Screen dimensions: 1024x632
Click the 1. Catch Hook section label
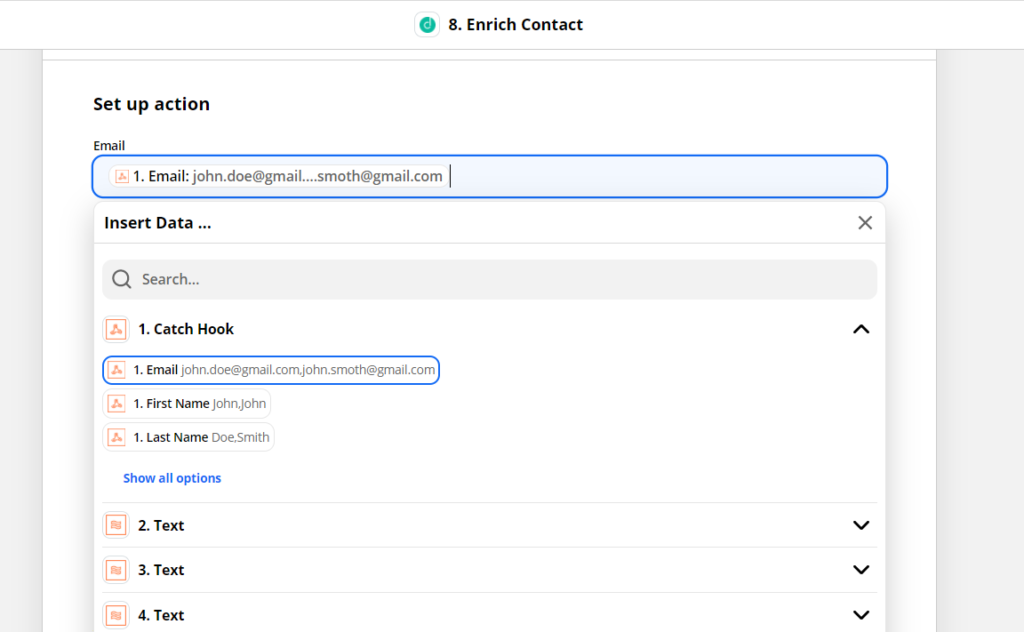(186, 329)
